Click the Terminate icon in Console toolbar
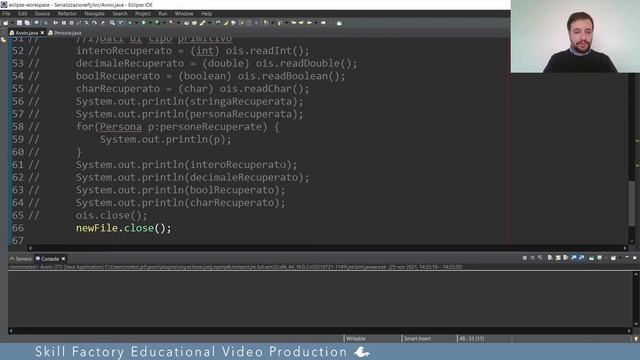The width and height of the screenshot is (640, 360). coord(524,258)
